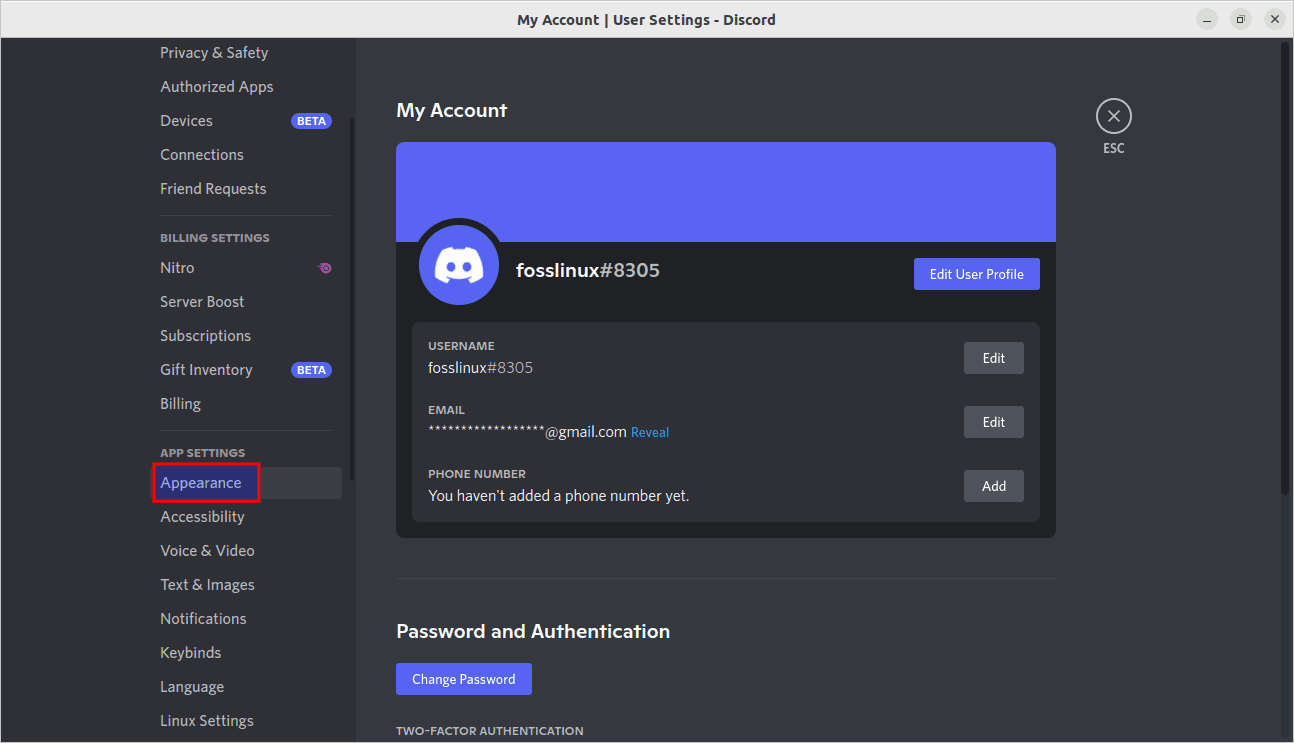Click Change Password button
Screen dimensions: 1294x743
[x=464, y=679]
